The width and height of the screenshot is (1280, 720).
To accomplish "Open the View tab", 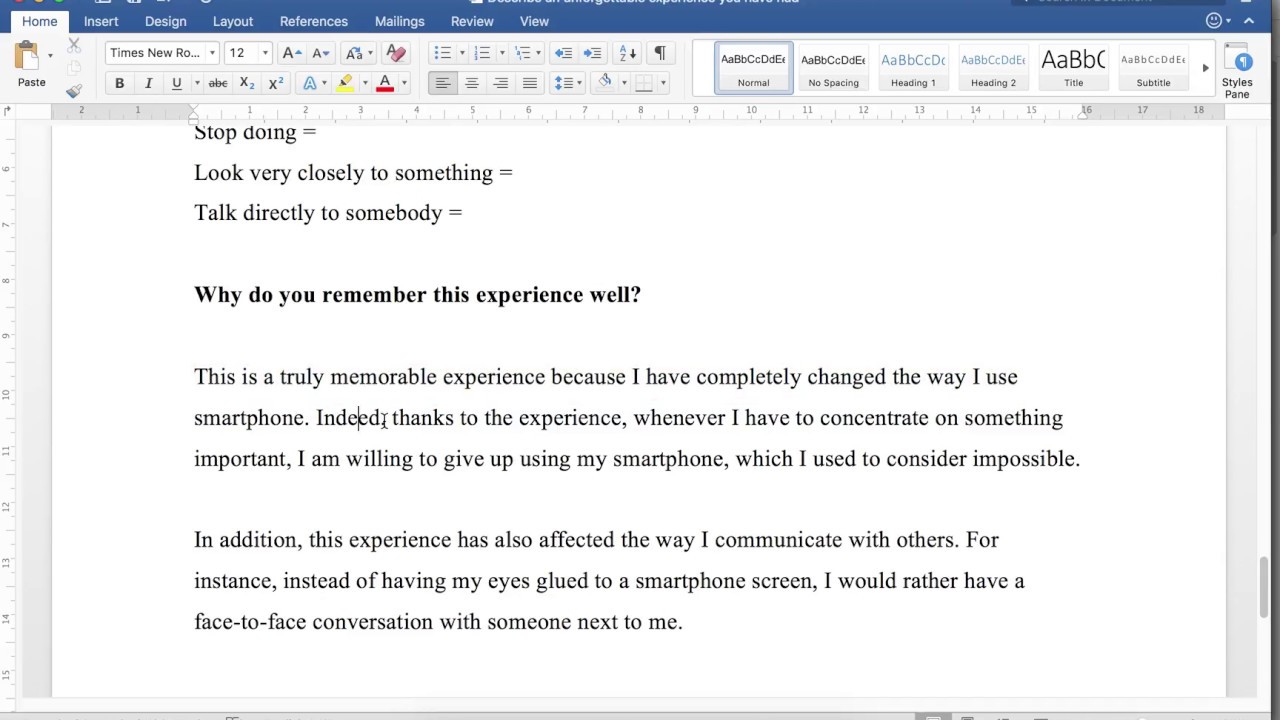I will click(x=534, y=21).
